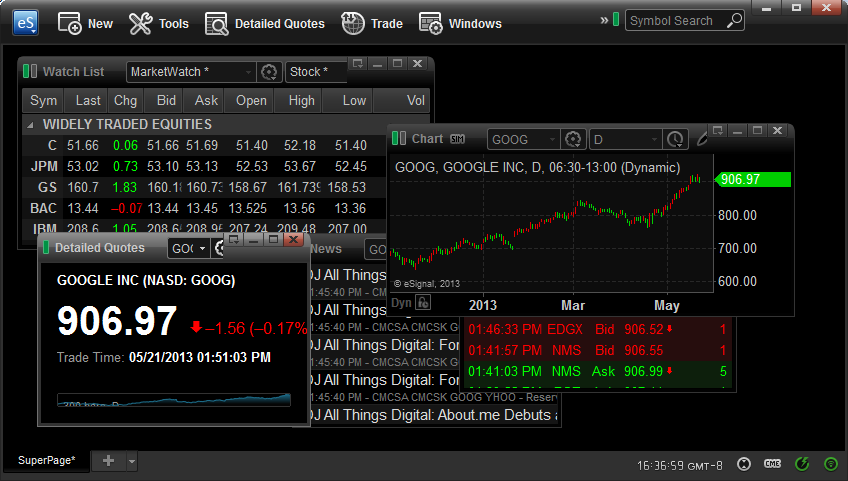Viewport: 848px width, 481px height.
Task: Open the Detailed Quotes symbol dropdown
Action: pos(188,248)
